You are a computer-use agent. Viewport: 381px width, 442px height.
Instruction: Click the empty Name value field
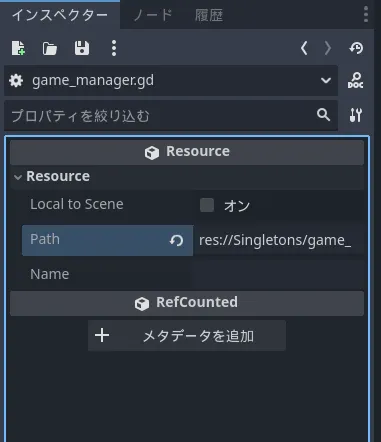(x=278, y=275)
